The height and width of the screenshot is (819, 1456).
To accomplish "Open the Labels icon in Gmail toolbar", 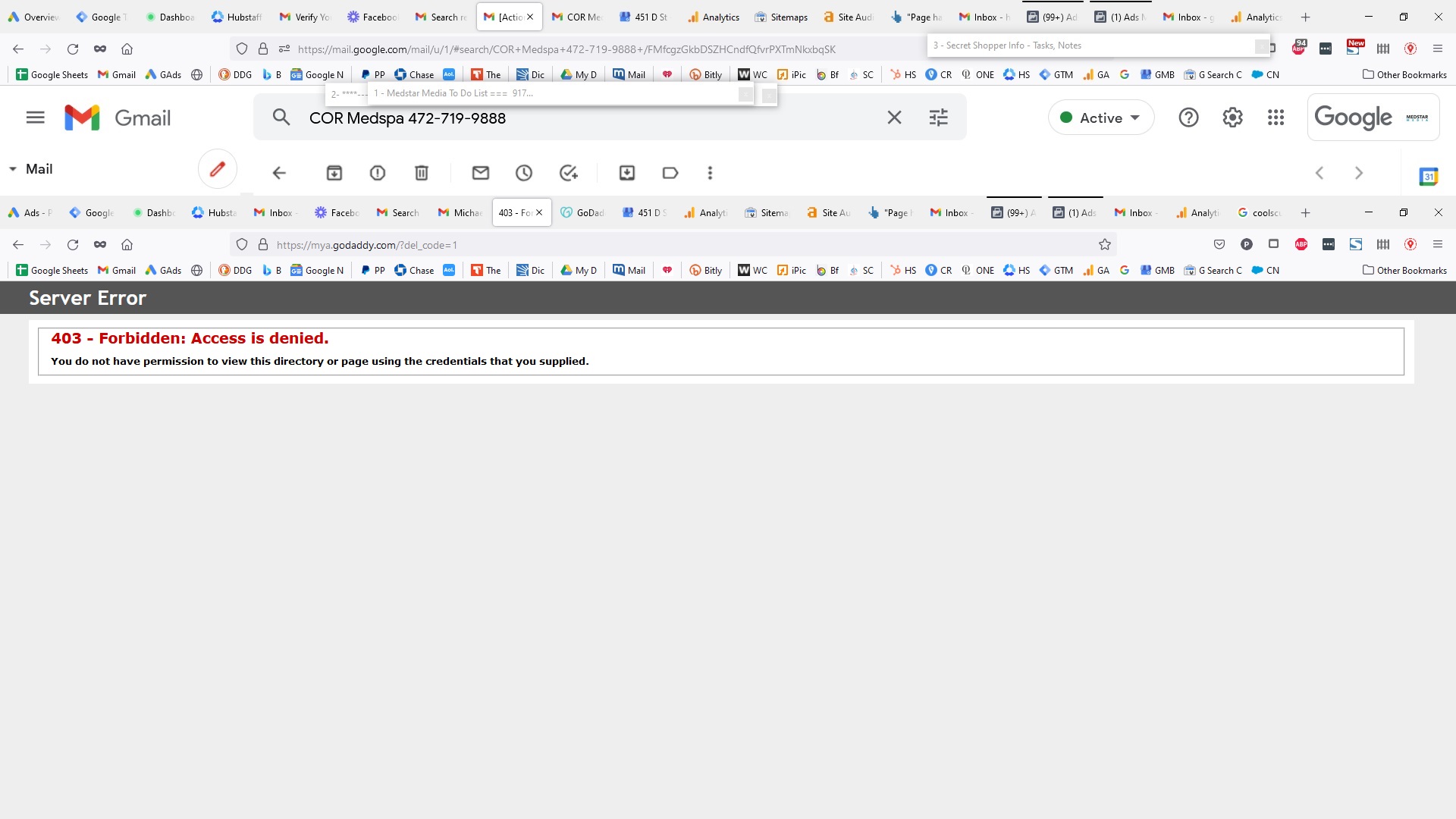I will (x=670, y=173).
